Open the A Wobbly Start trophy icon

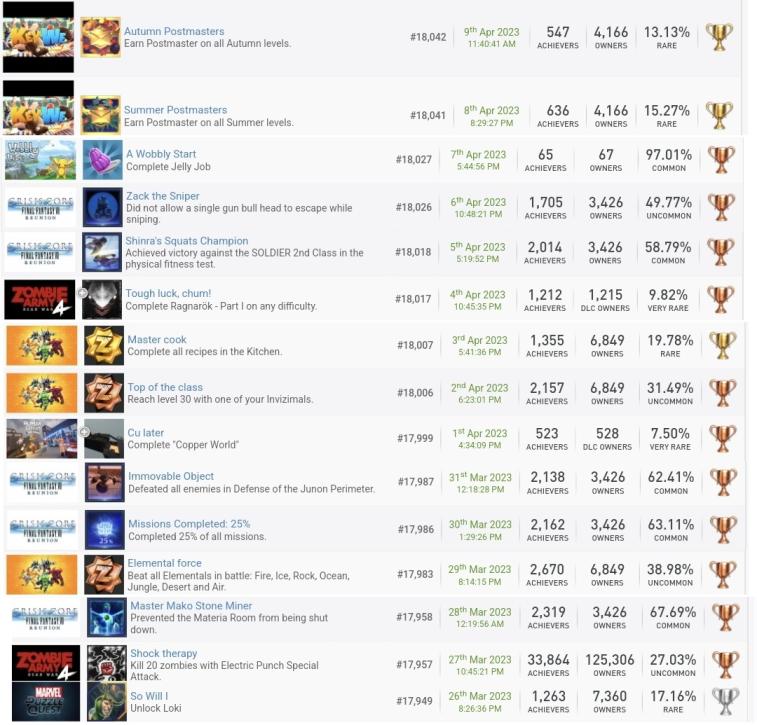[102, 160]
